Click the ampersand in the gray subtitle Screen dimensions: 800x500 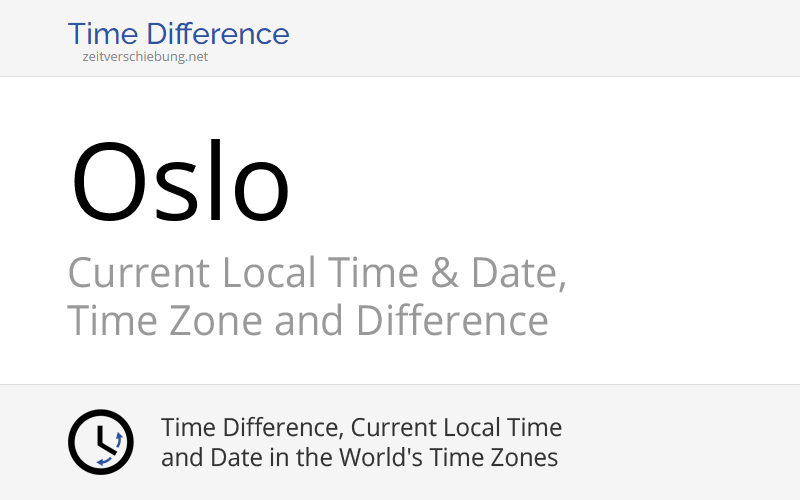pos(444,272)
